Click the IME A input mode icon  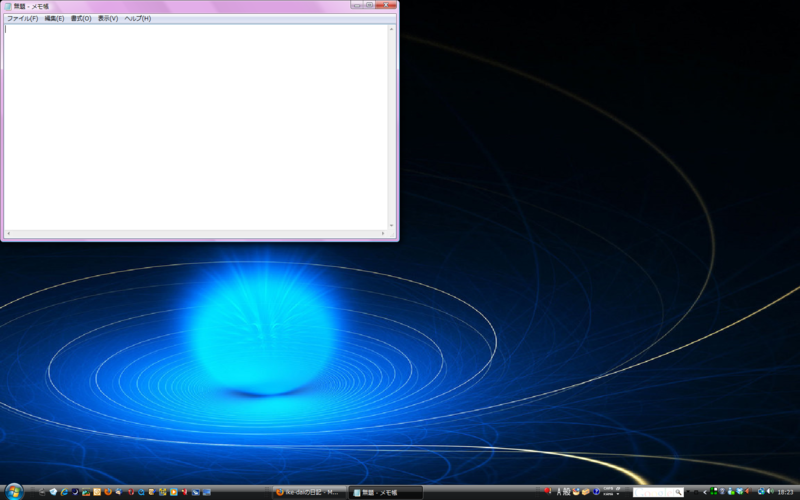[x=559, y=492]
